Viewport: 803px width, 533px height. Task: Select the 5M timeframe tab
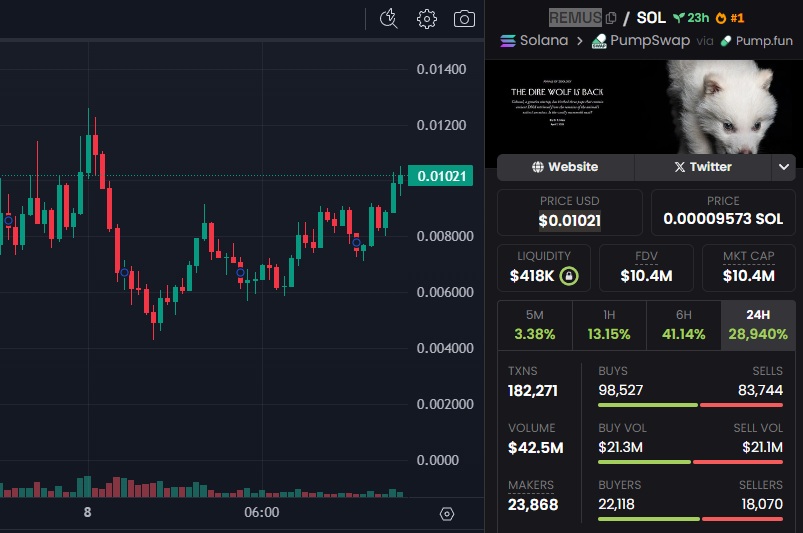pos(535,325)
